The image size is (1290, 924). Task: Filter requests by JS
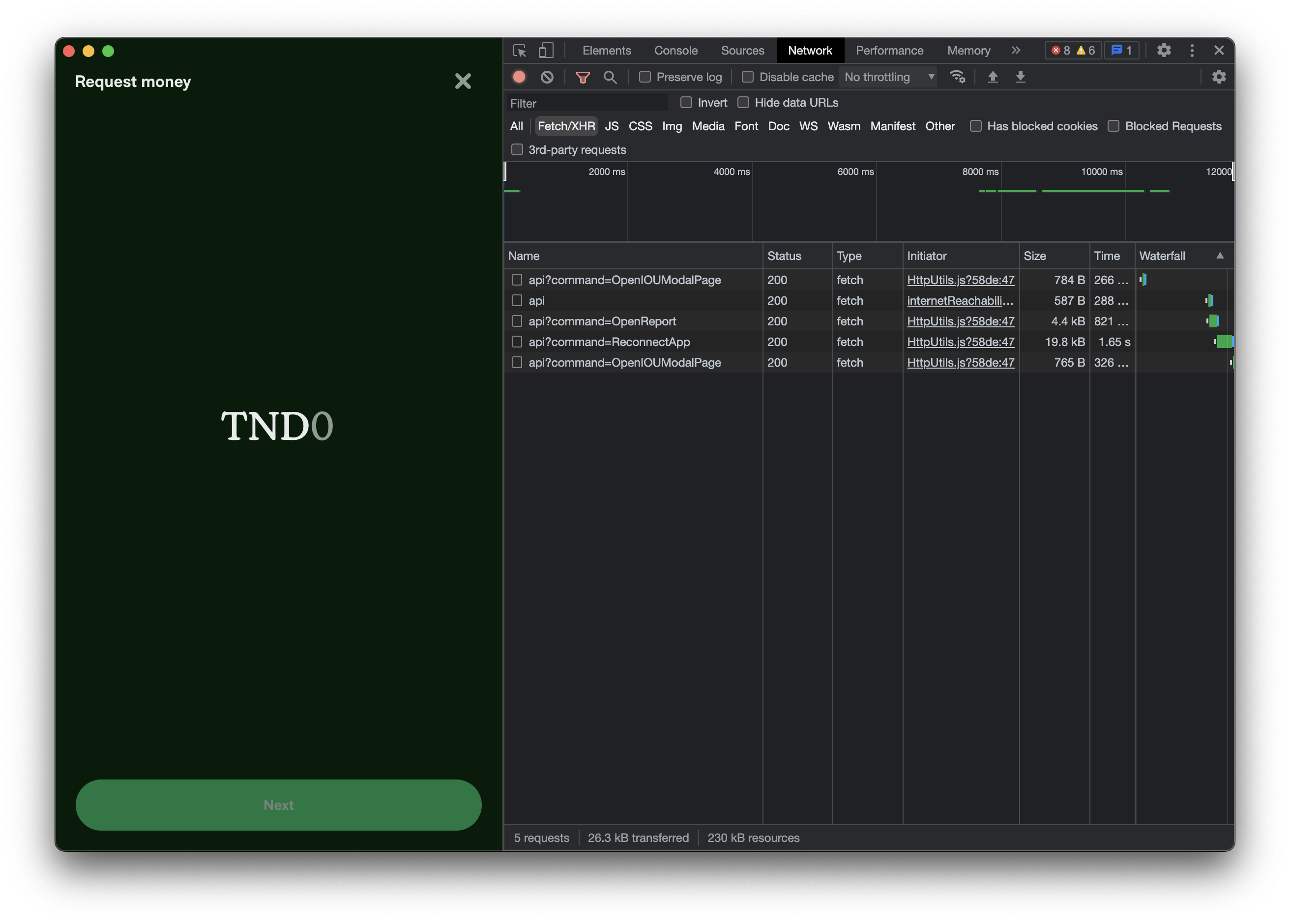(x=612, y=126)
